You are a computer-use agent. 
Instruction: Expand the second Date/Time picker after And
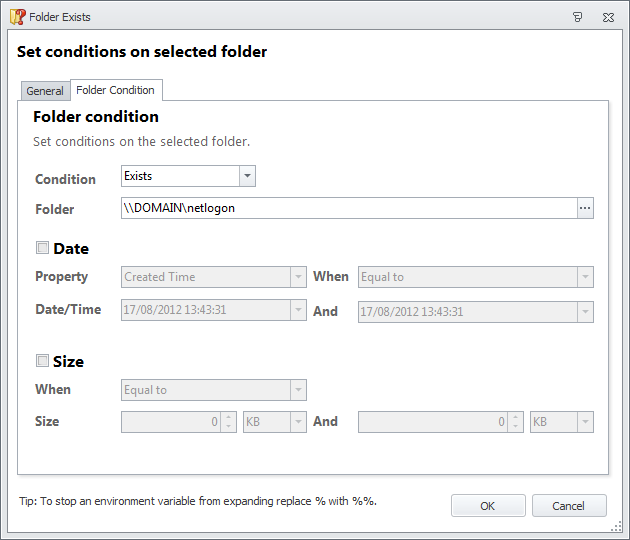585,312
